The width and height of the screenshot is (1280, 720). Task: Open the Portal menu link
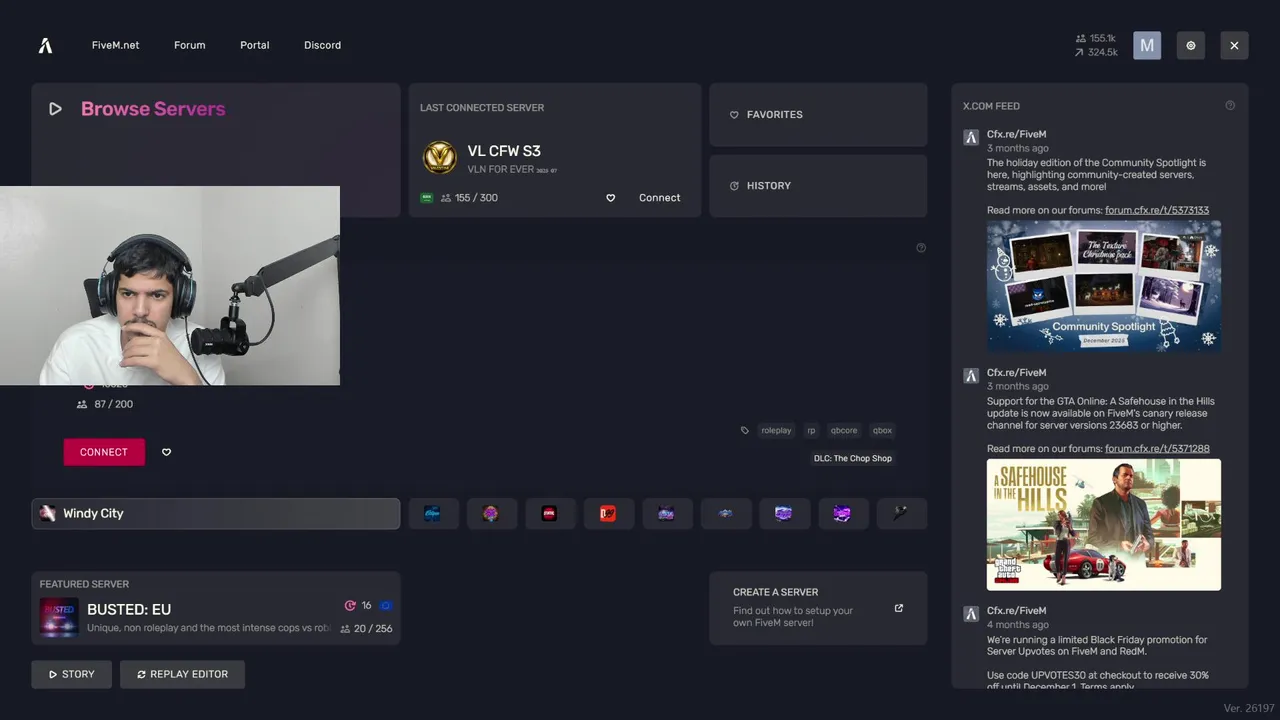click(255, 45)
